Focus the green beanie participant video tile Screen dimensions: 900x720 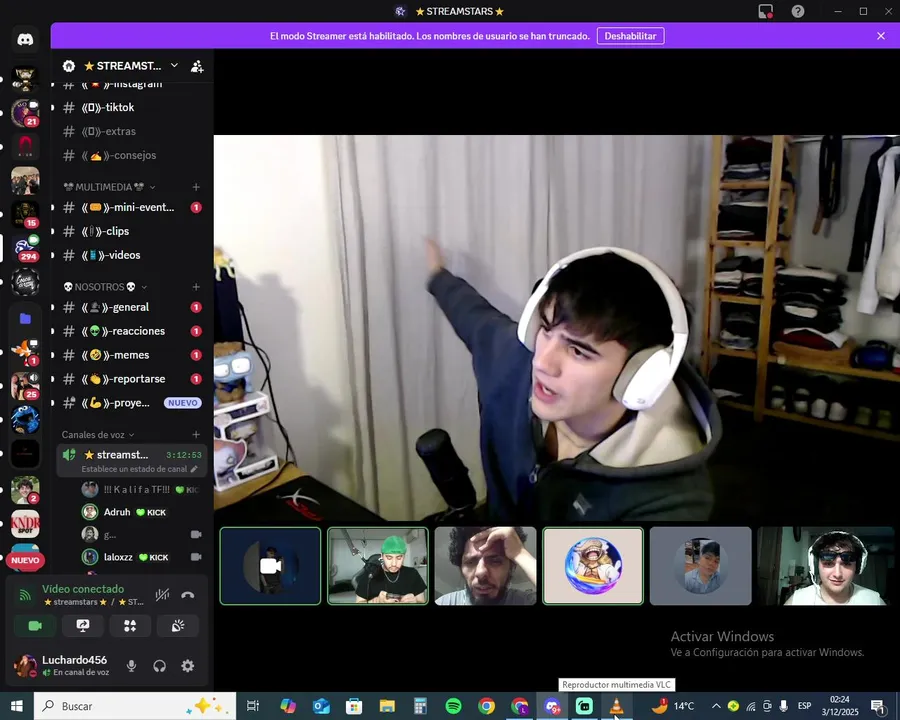[x=378, y=566]
